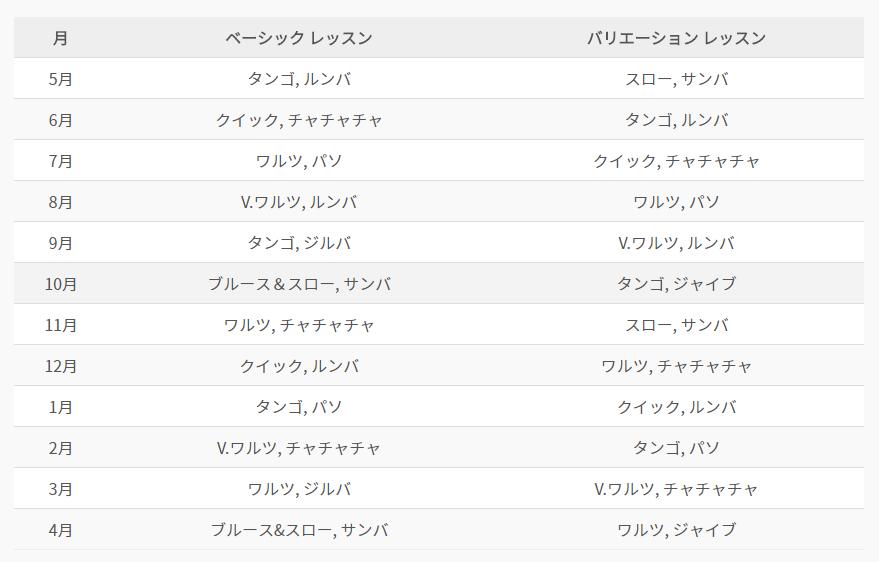Screen dimensions: 879x562
Task: Click the 月 column header
Action: click(x=61, y=38)
